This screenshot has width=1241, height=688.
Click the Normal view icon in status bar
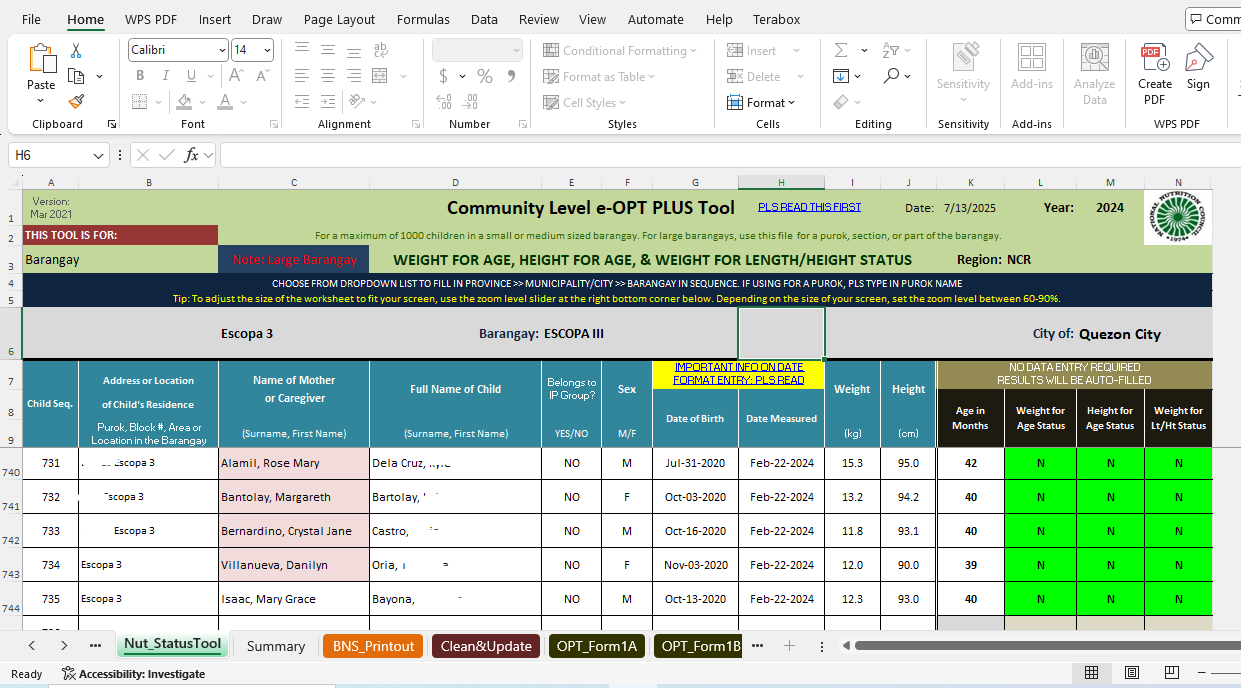coord(1092,673)
